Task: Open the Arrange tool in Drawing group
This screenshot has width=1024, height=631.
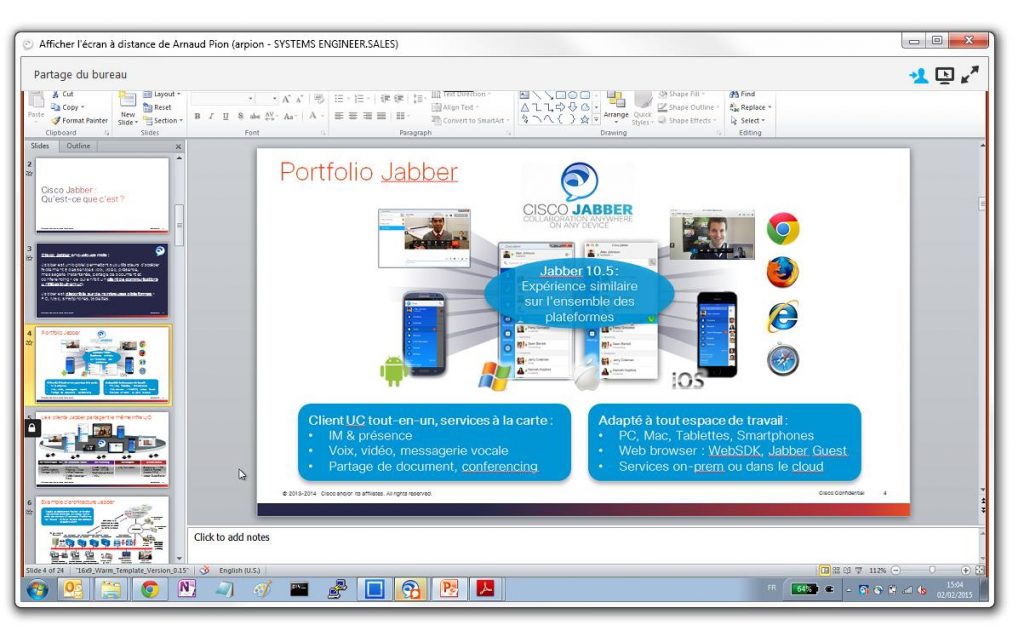Action: click(x=616, y=105)
